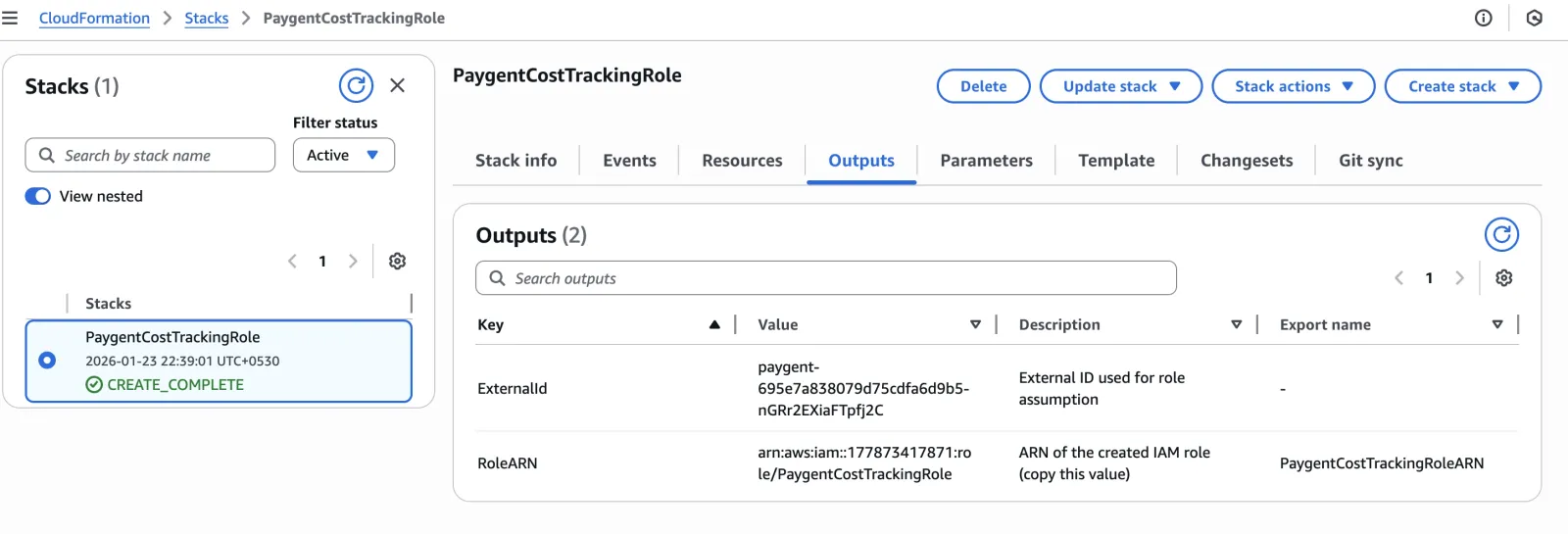Click the arn:aws:iam role ARN value
Viewport: 1568px width, 534px height.
coord(864,463)
